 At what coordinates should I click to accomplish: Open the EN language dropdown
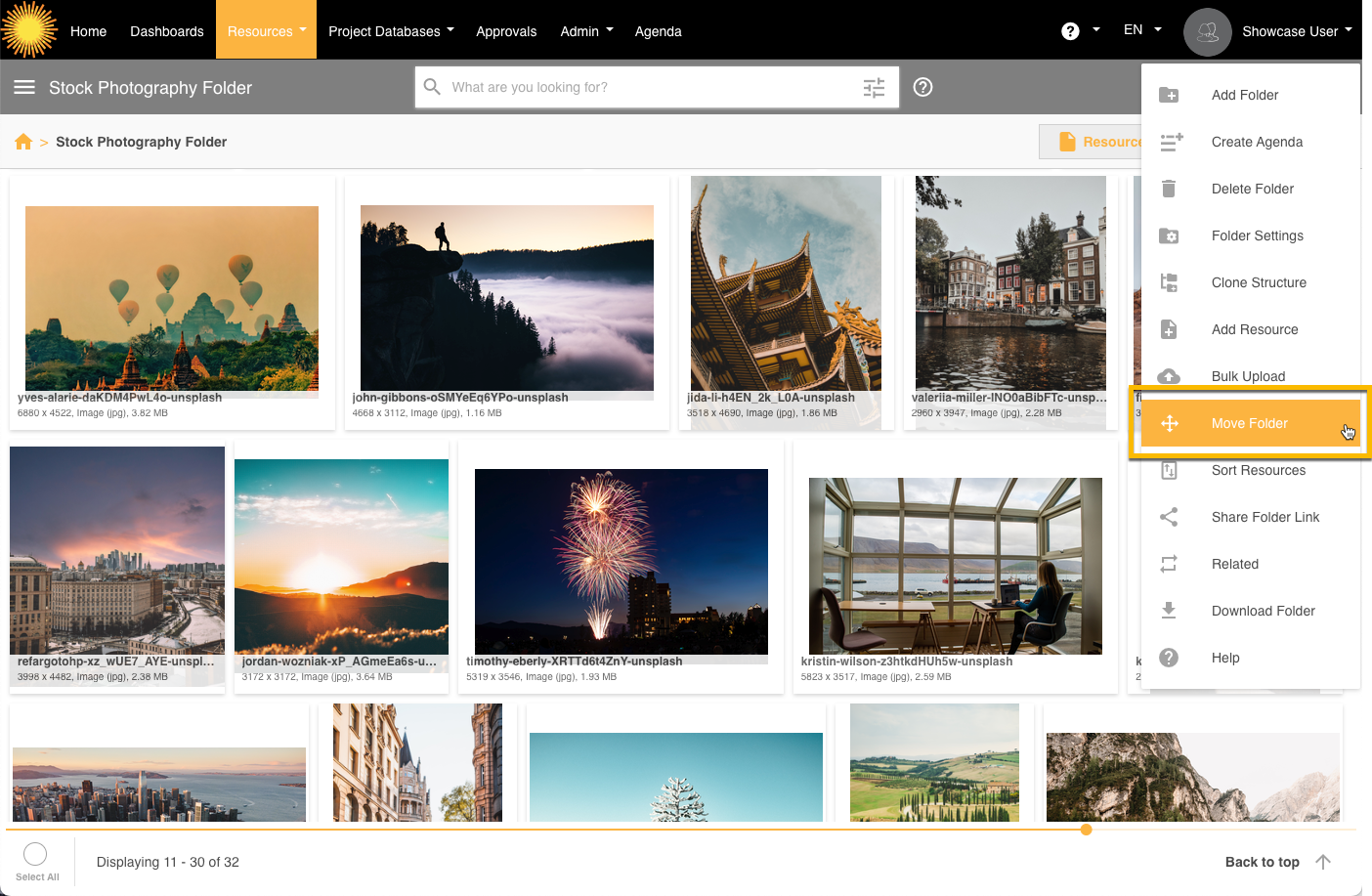[1141, 30]
